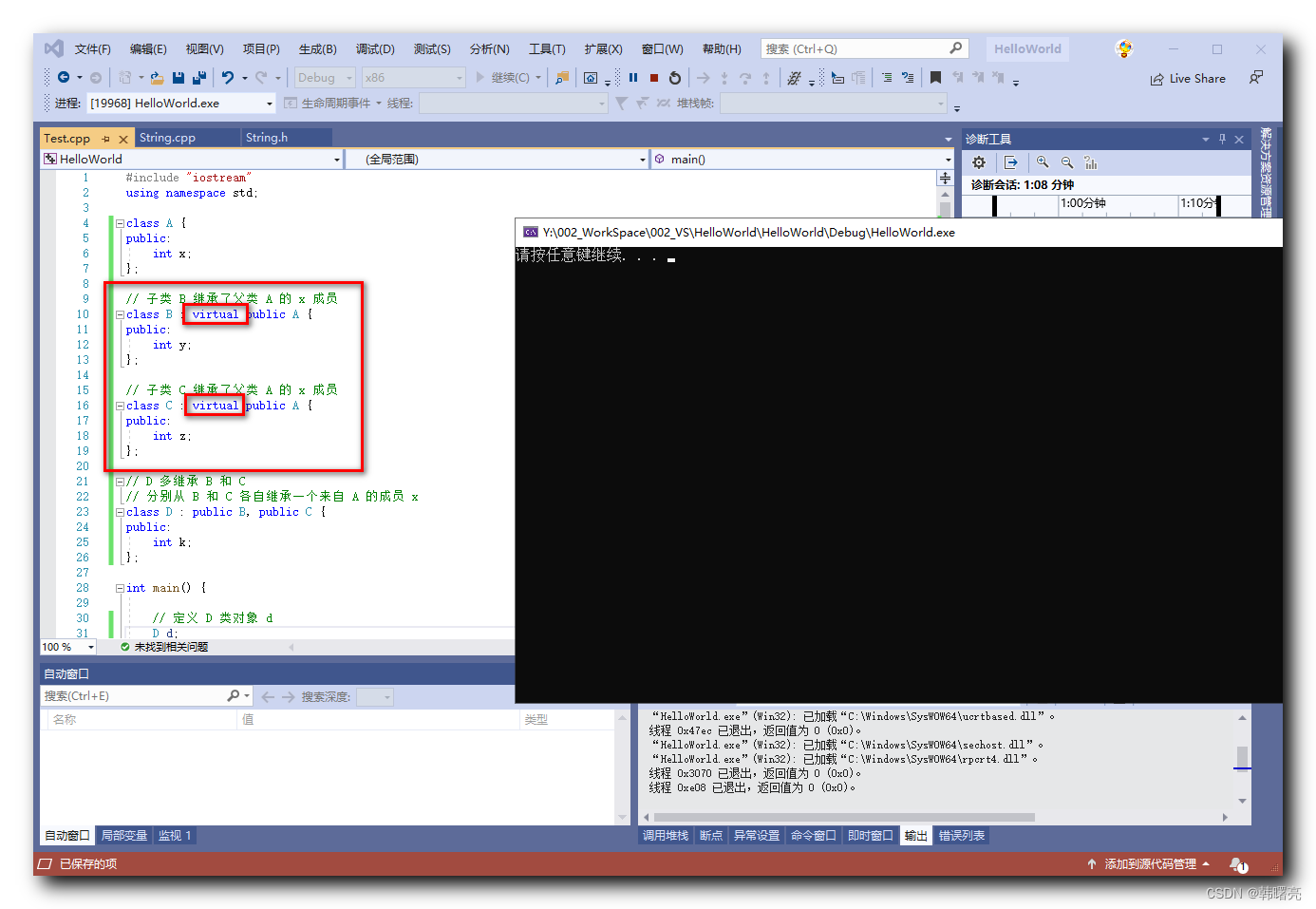Click the Autos window search magnifier icon
The height and width of the screenshot is (909, 1316).
(x=234, y=696)
